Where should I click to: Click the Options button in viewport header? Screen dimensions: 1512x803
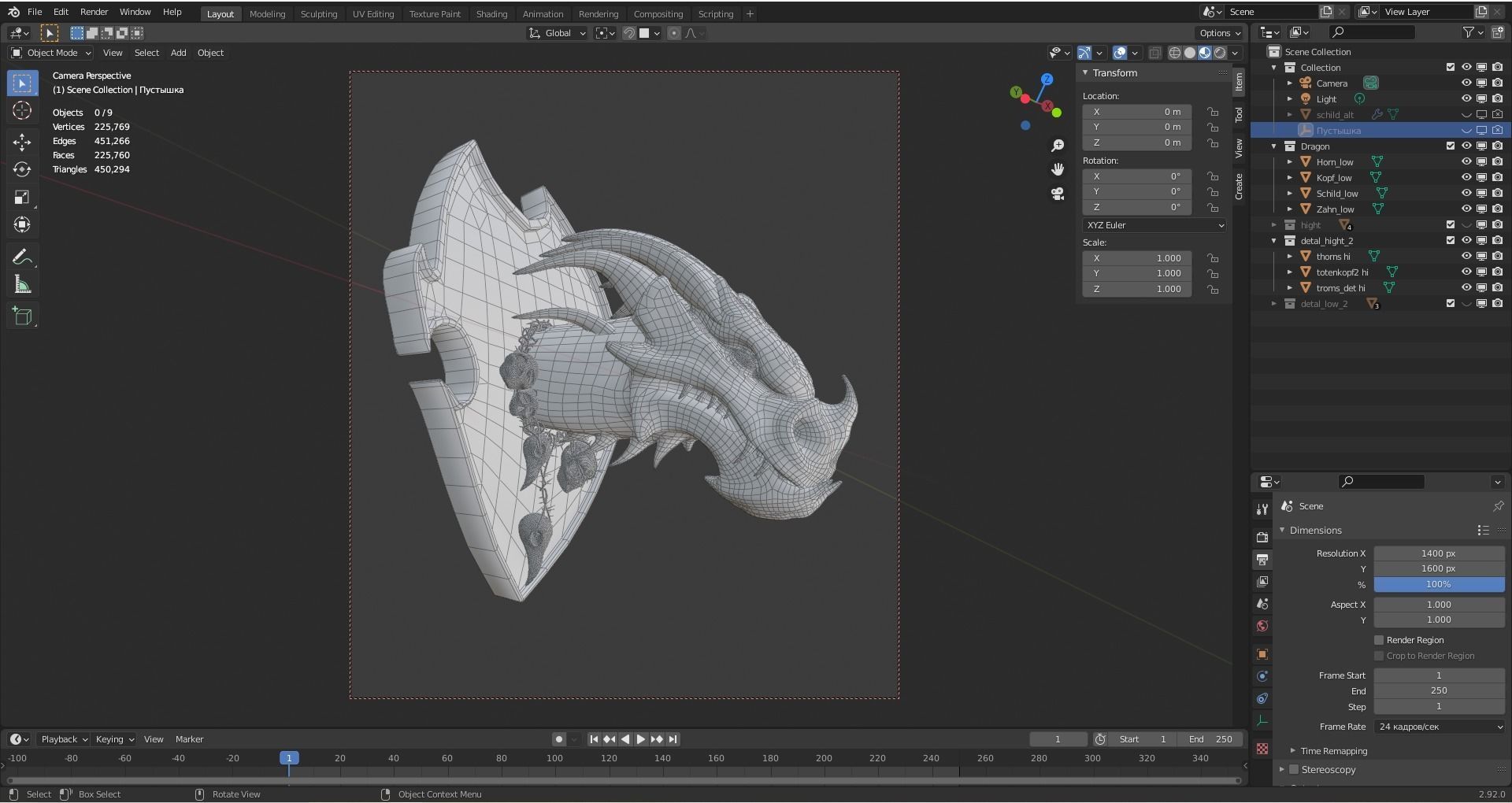click(1220, 33)
